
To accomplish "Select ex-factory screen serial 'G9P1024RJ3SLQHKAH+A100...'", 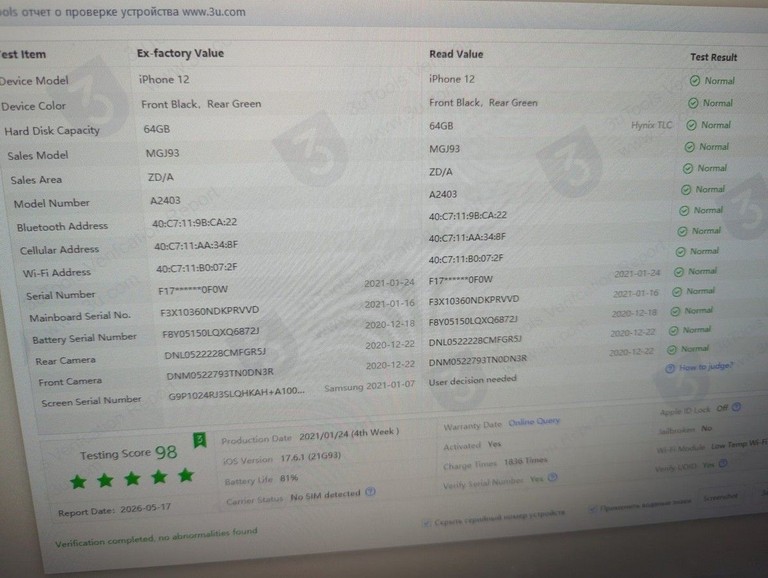I will point(237,393).
